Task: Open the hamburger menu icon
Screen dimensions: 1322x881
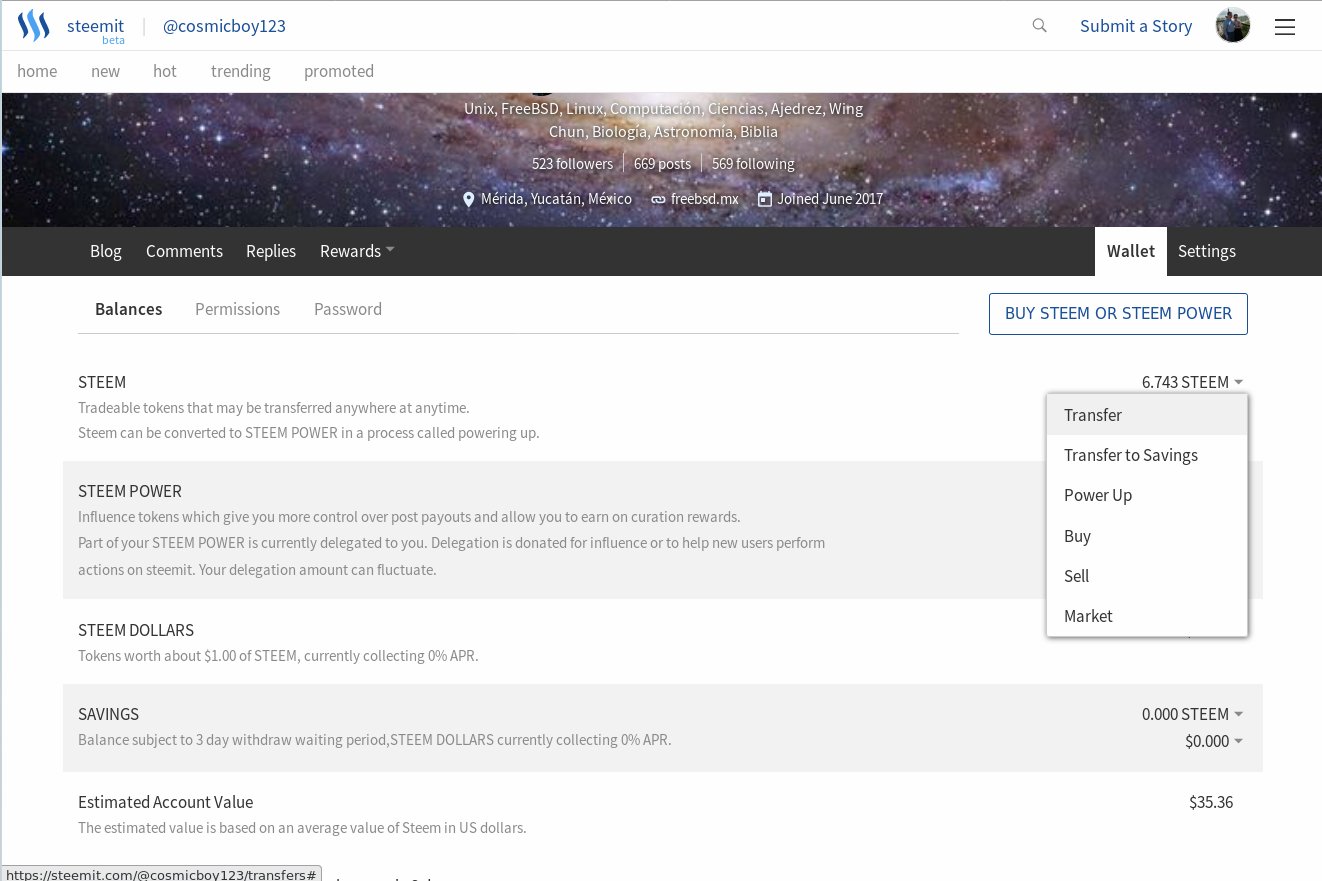Action: [x=1285, y=27]
